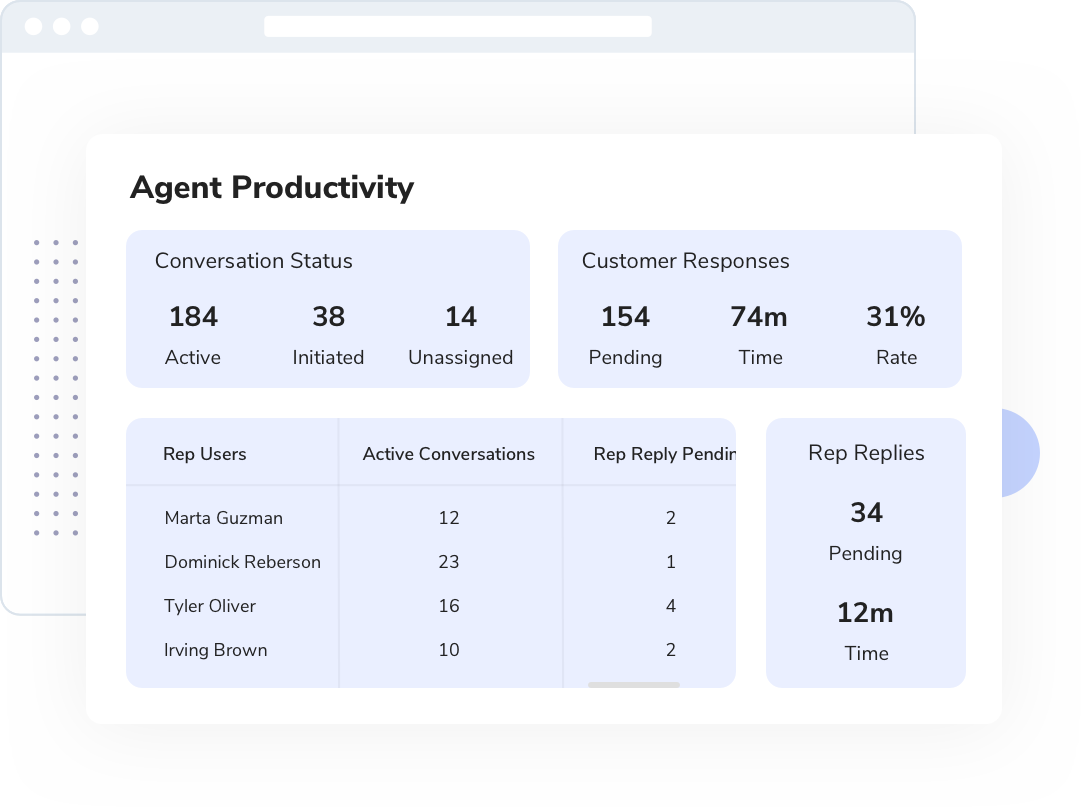Click the Agent Productivity heading
This screenshot has width=1082, height=808.
[272, 188]
